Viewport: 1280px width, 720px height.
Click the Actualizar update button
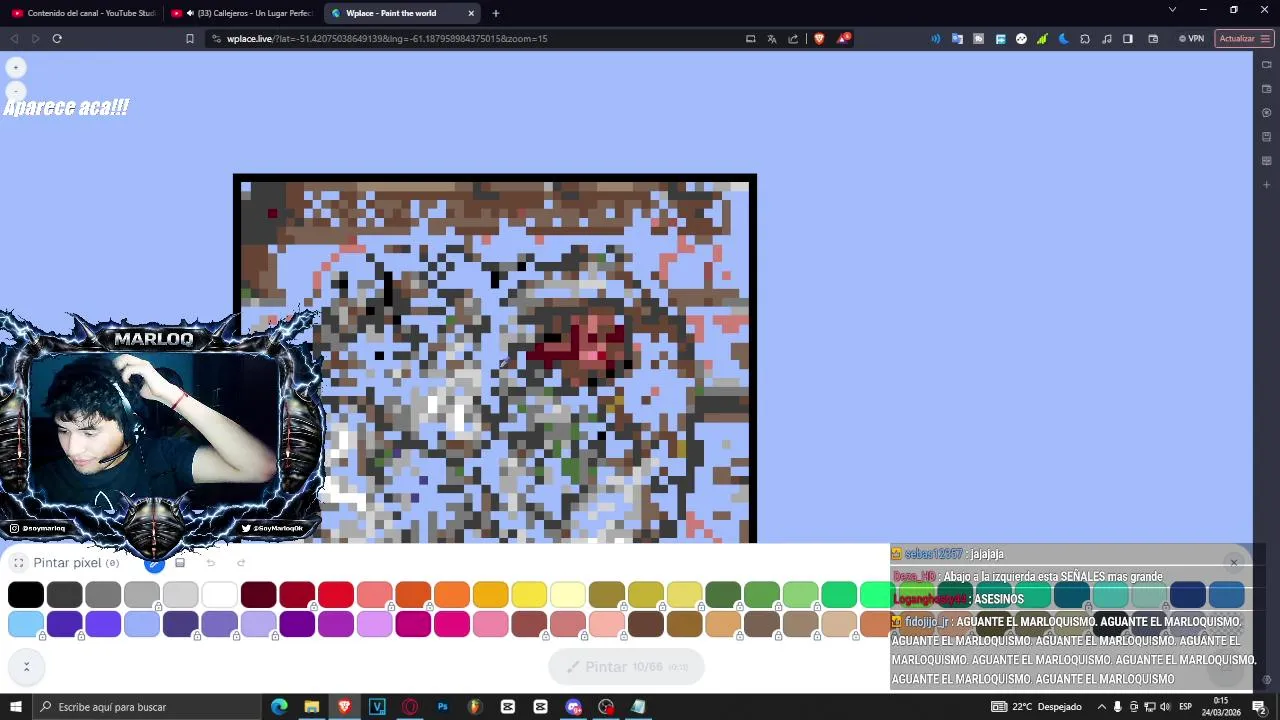(x=1243, y=38)
